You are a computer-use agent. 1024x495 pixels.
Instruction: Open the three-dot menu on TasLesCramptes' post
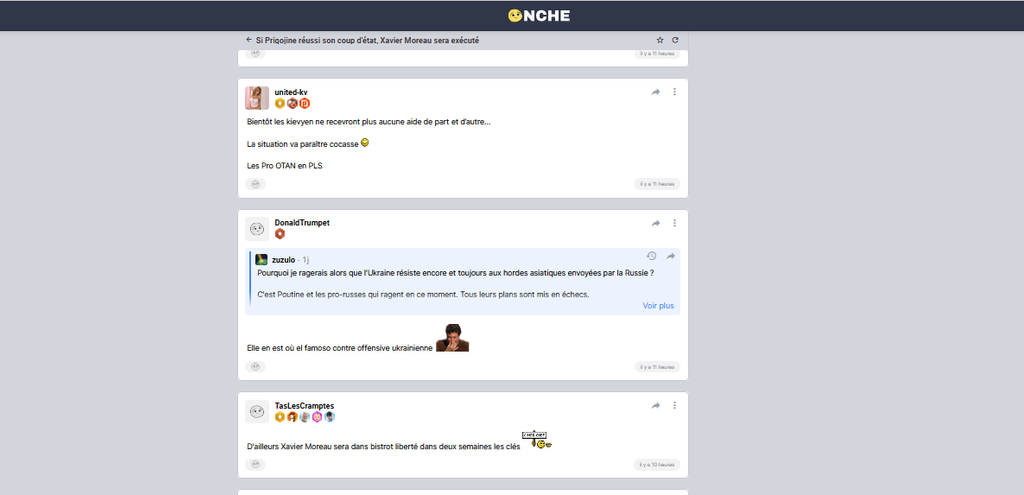(x=675, y=406)
